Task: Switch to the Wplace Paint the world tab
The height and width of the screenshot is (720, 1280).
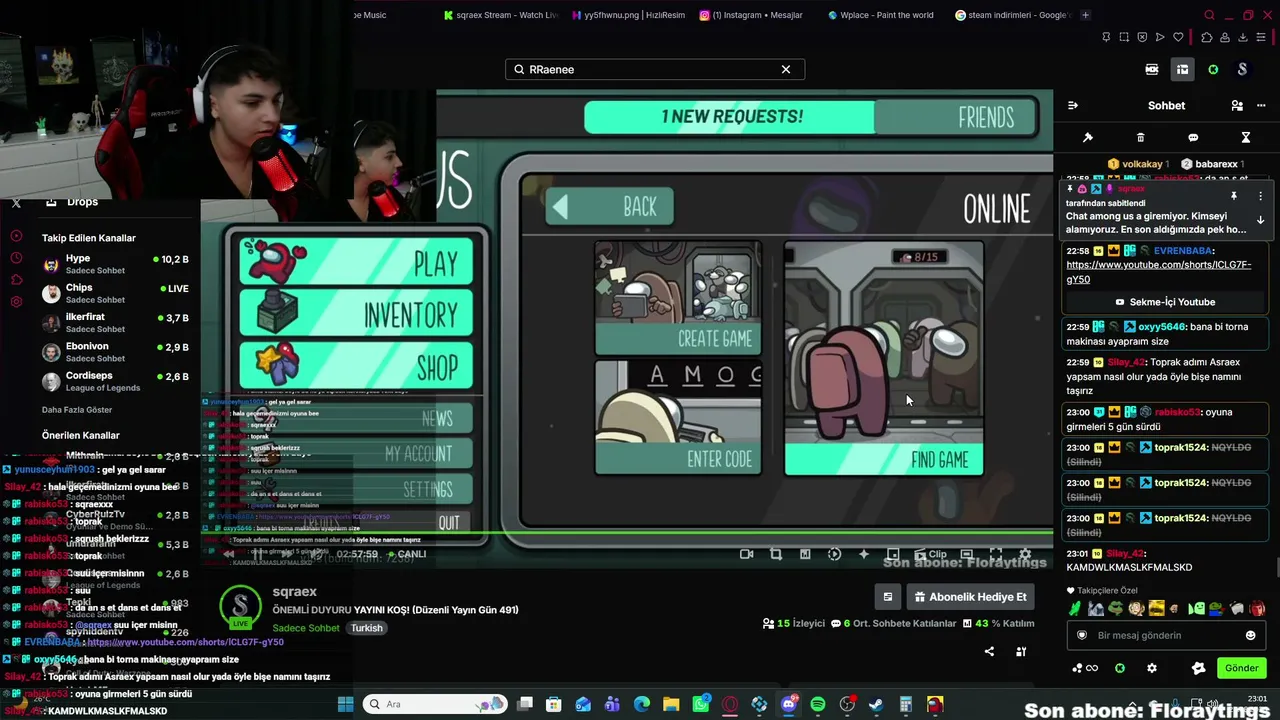Action: (881, 15)
